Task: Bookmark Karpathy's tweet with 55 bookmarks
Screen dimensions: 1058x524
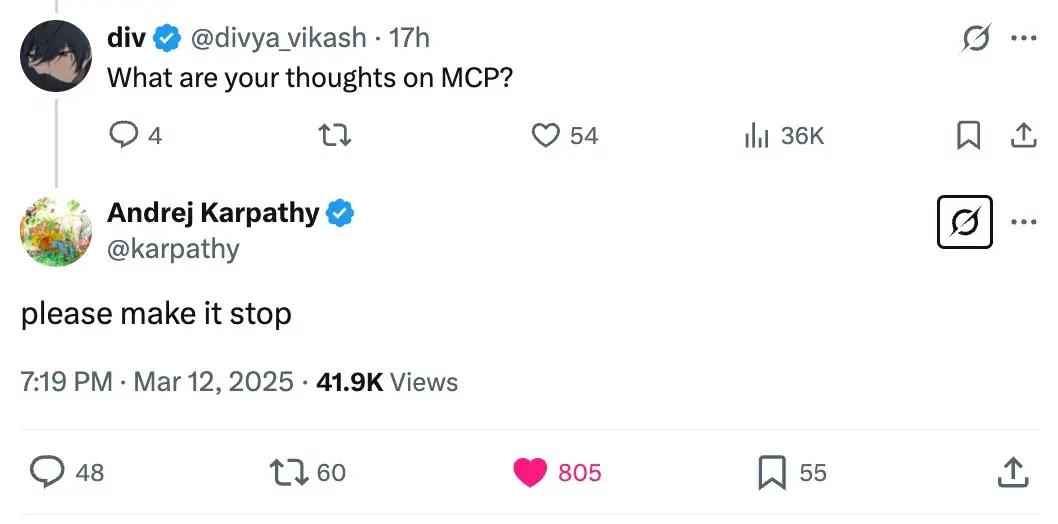Action: tap(770, 472)
